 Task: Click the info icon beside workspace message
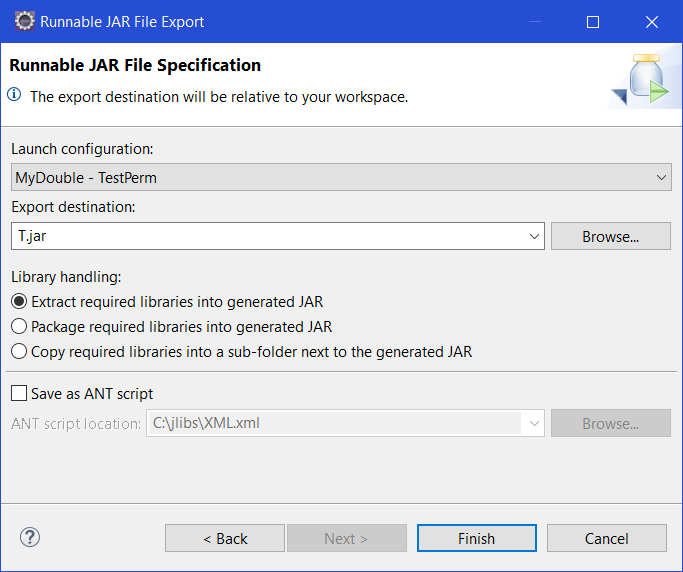pyautogui.click(x=14, y=94)
